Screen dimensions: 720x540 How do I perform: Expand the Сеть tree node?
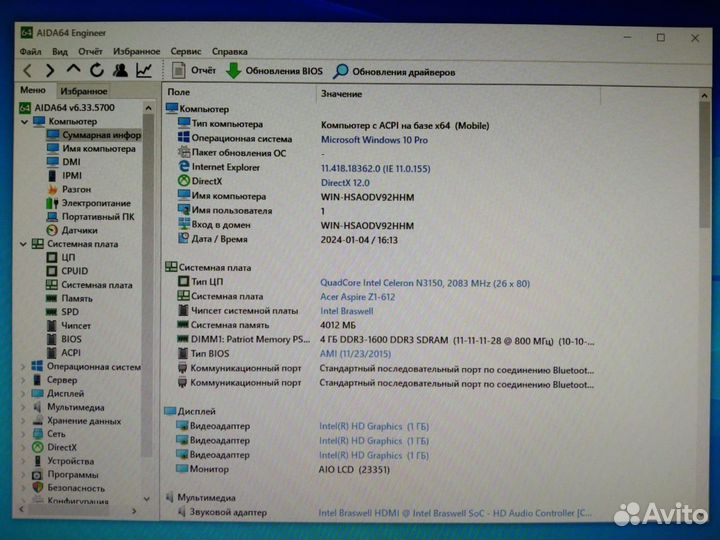(23, 434)
